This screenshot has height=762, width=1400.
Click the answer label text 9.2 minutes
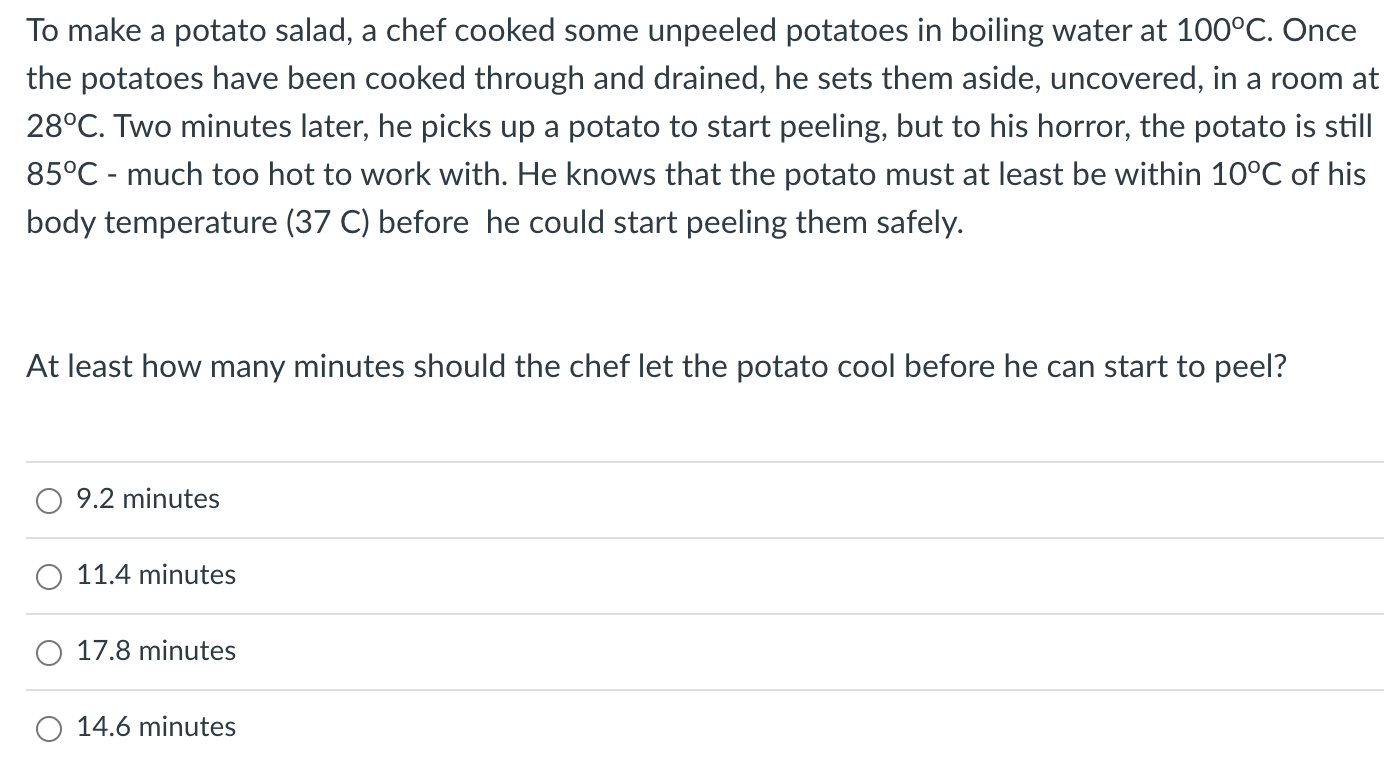click(147, 499)
